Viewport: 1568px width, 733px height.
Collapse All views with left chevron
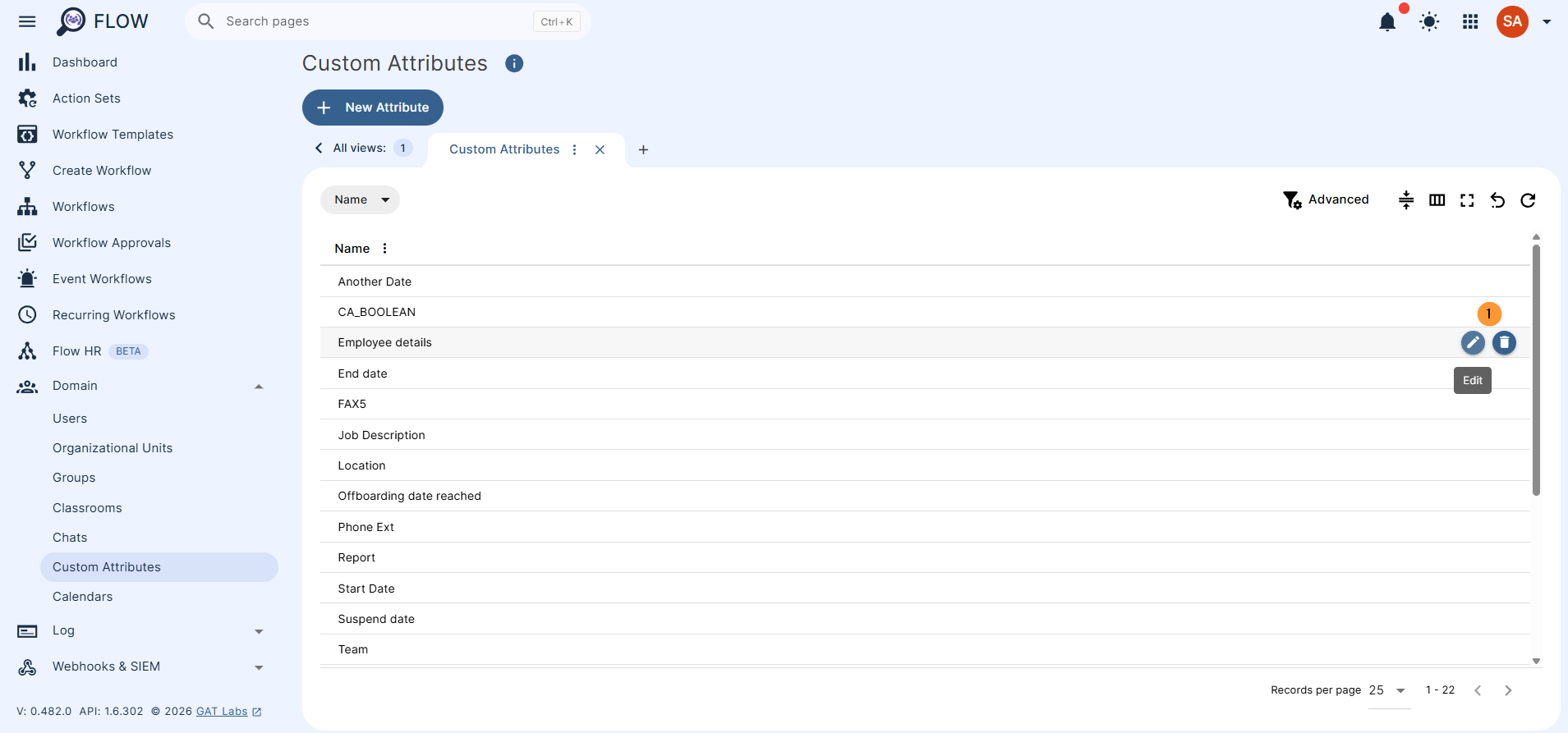pos(319,148)
